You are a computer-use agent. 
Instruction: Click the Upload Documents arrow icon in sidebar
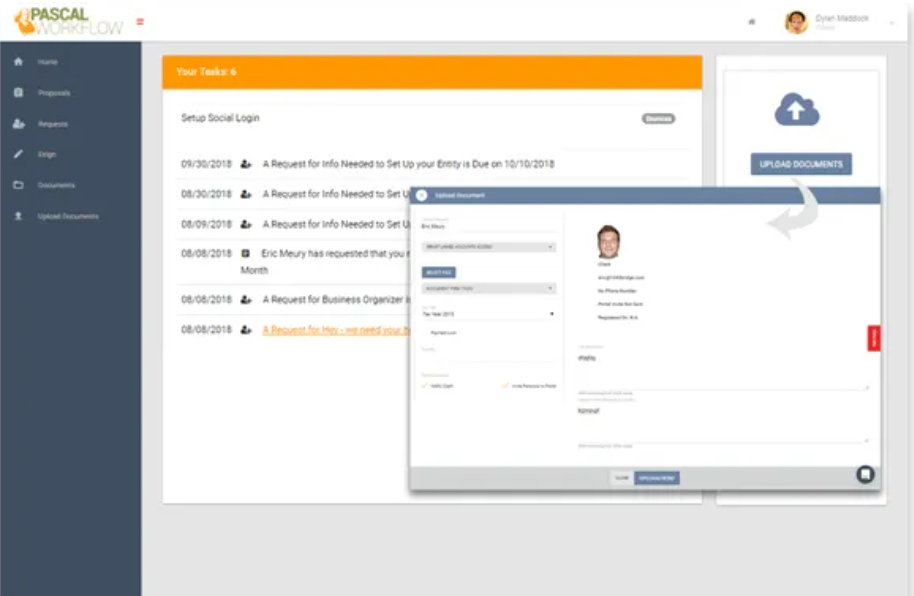(18, 216)
